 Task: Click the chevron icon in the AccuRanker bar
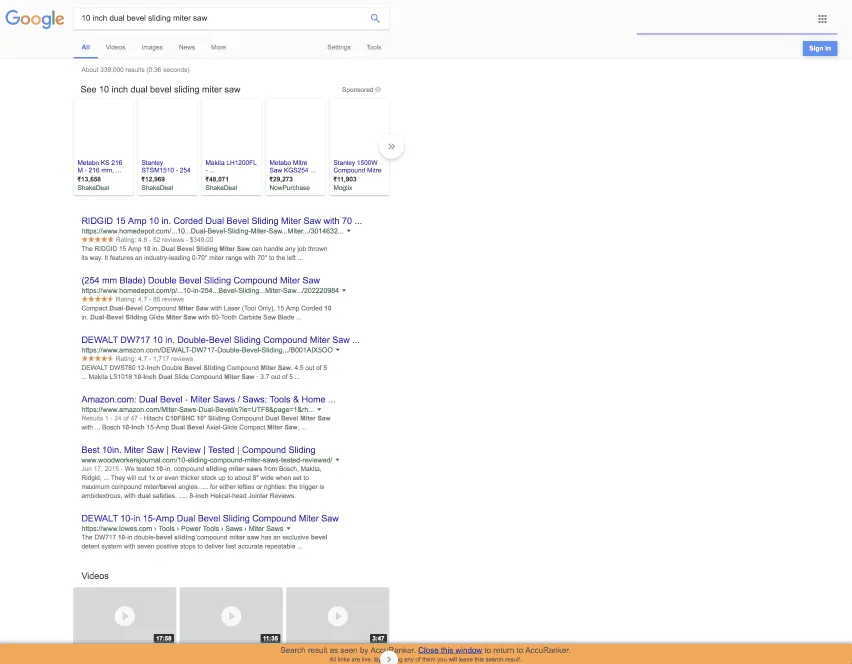(389, 659)
